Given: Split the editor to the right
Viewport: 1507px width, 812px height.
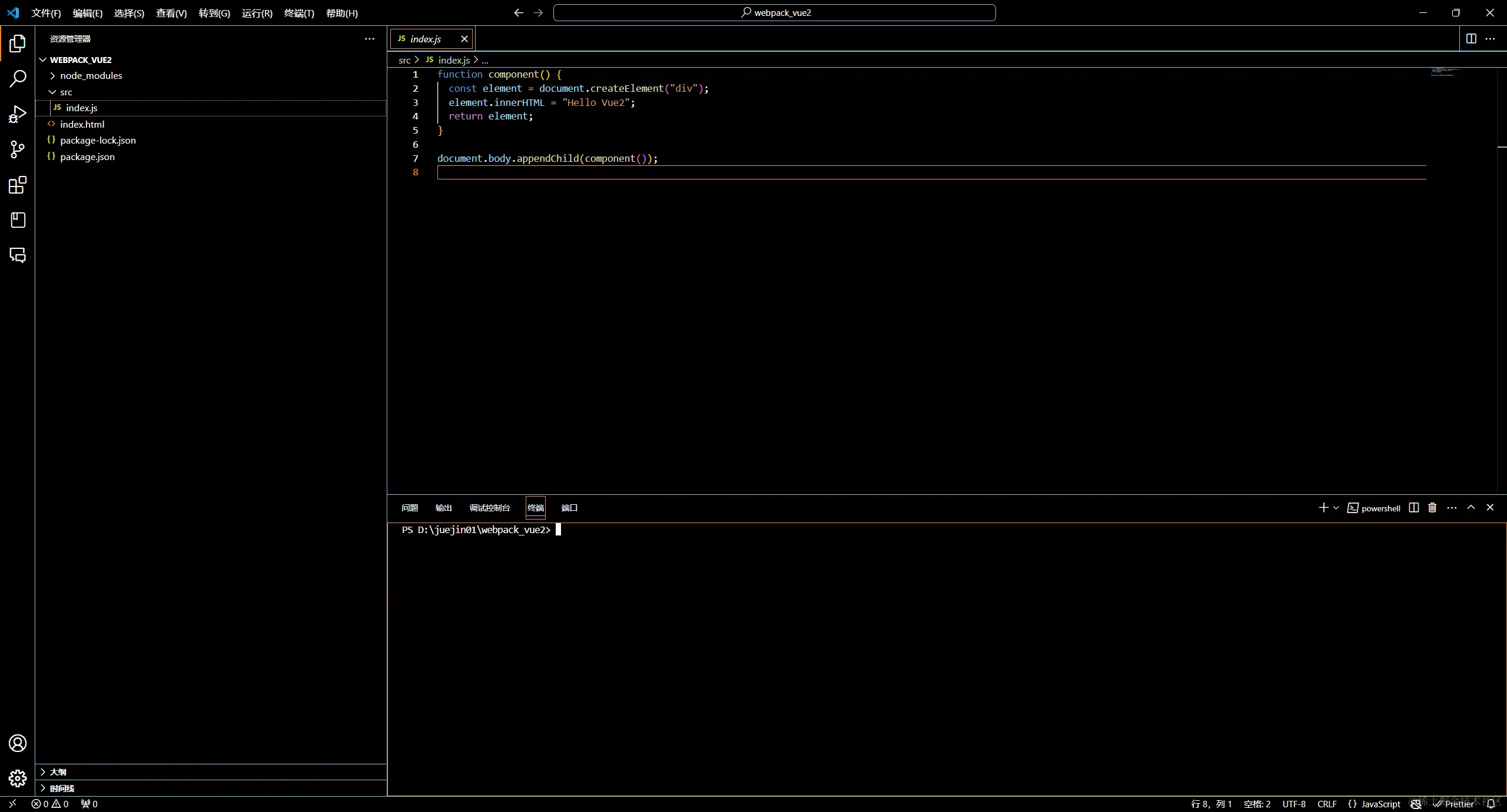Looking at the screenshot, I should pyautogui.click(x=1471, y=39).
